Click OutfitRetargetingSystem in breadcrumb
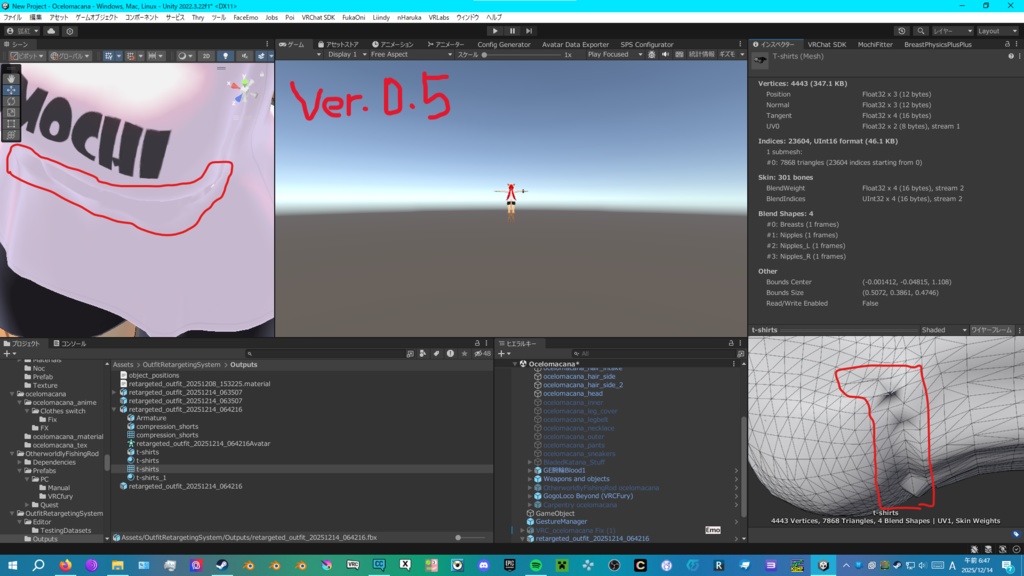 [x=182, y=365]
